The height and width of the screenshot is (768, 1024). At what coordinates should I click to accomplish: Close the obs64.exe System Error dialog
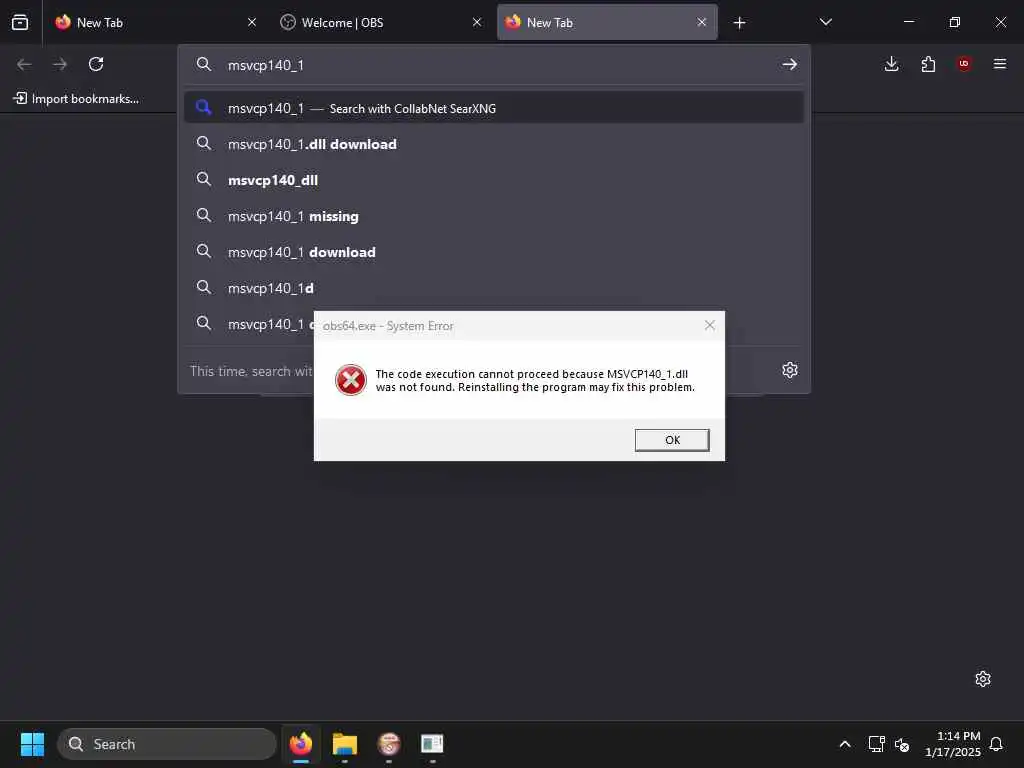coord(710,325)
